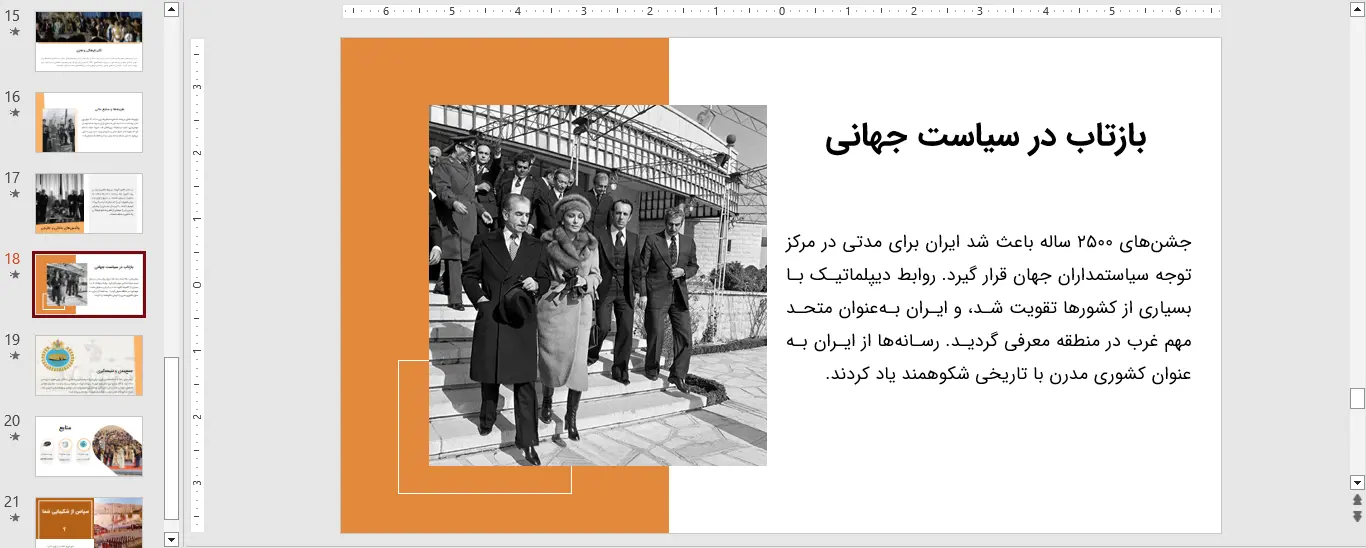This screenshot has width=1366, height=548.
Task: Click the animation star under slide 15
Action: coord(14,32)
